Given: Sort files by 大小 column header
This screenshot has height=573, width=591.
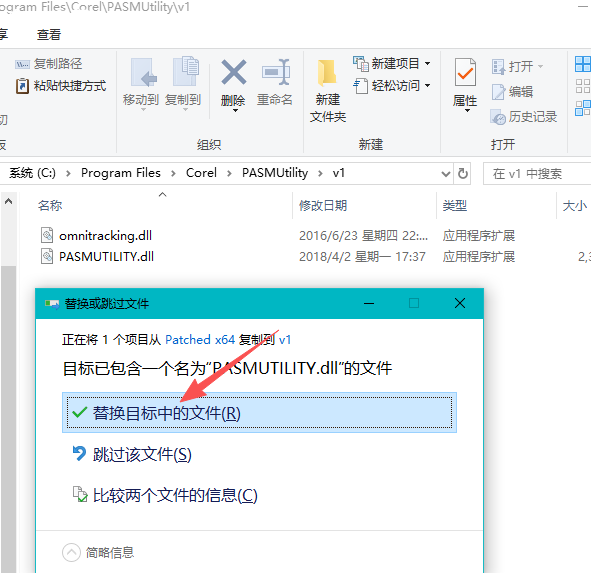Looking at the screenshot, I should pyautogui.click(x=574, y=206).
